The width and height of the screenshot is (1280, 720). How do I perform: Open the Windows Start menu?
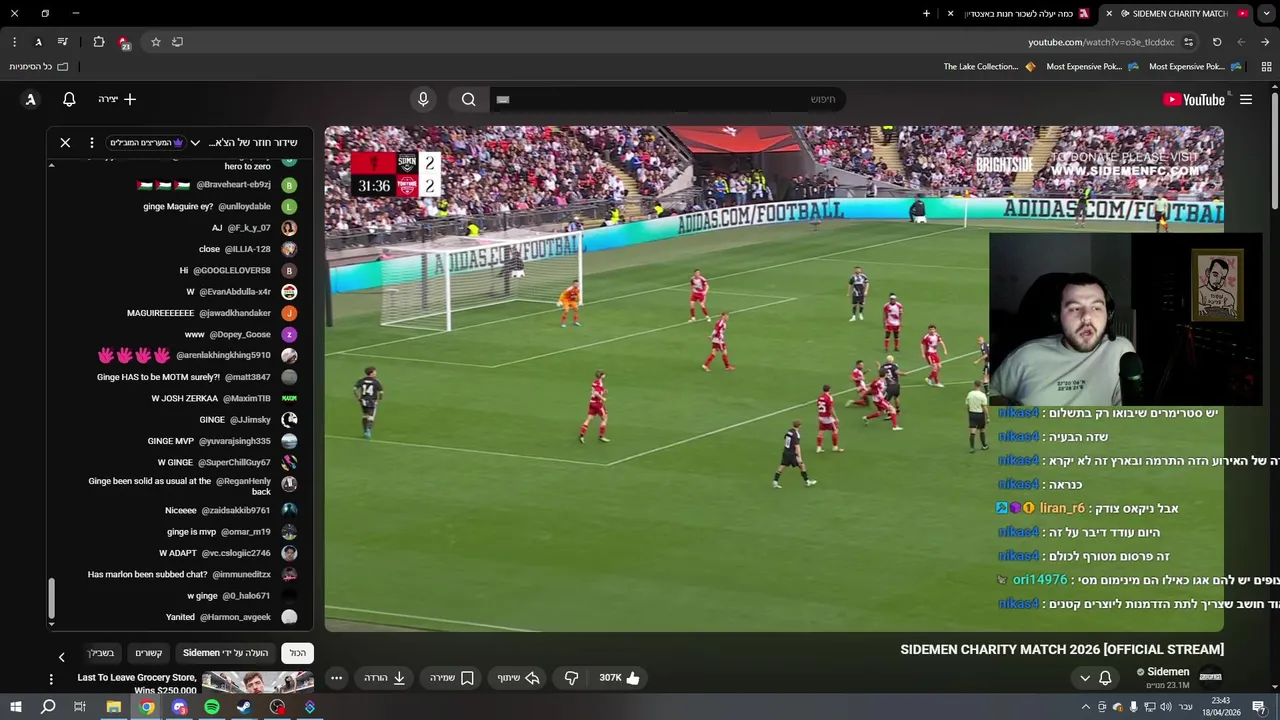point(15,707)
